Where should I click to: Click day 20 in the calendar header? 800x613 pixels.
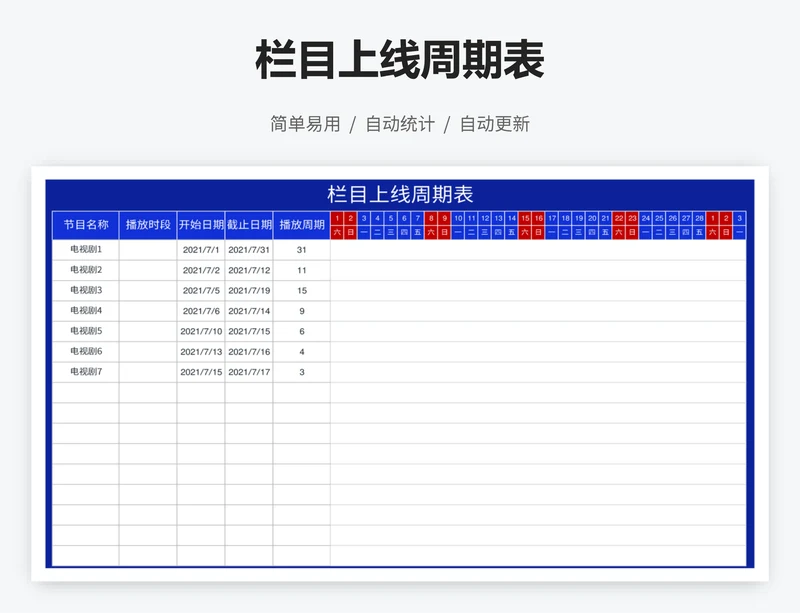[592, 218]
